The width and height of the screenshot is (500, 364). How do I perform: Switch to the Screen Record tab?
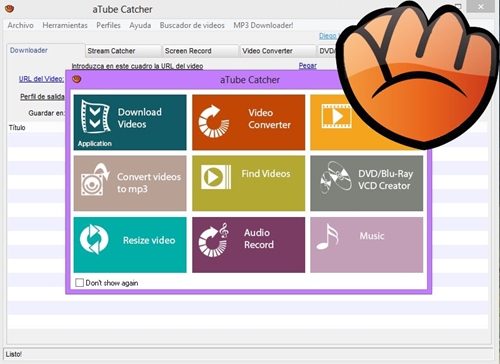click(200, 51)
